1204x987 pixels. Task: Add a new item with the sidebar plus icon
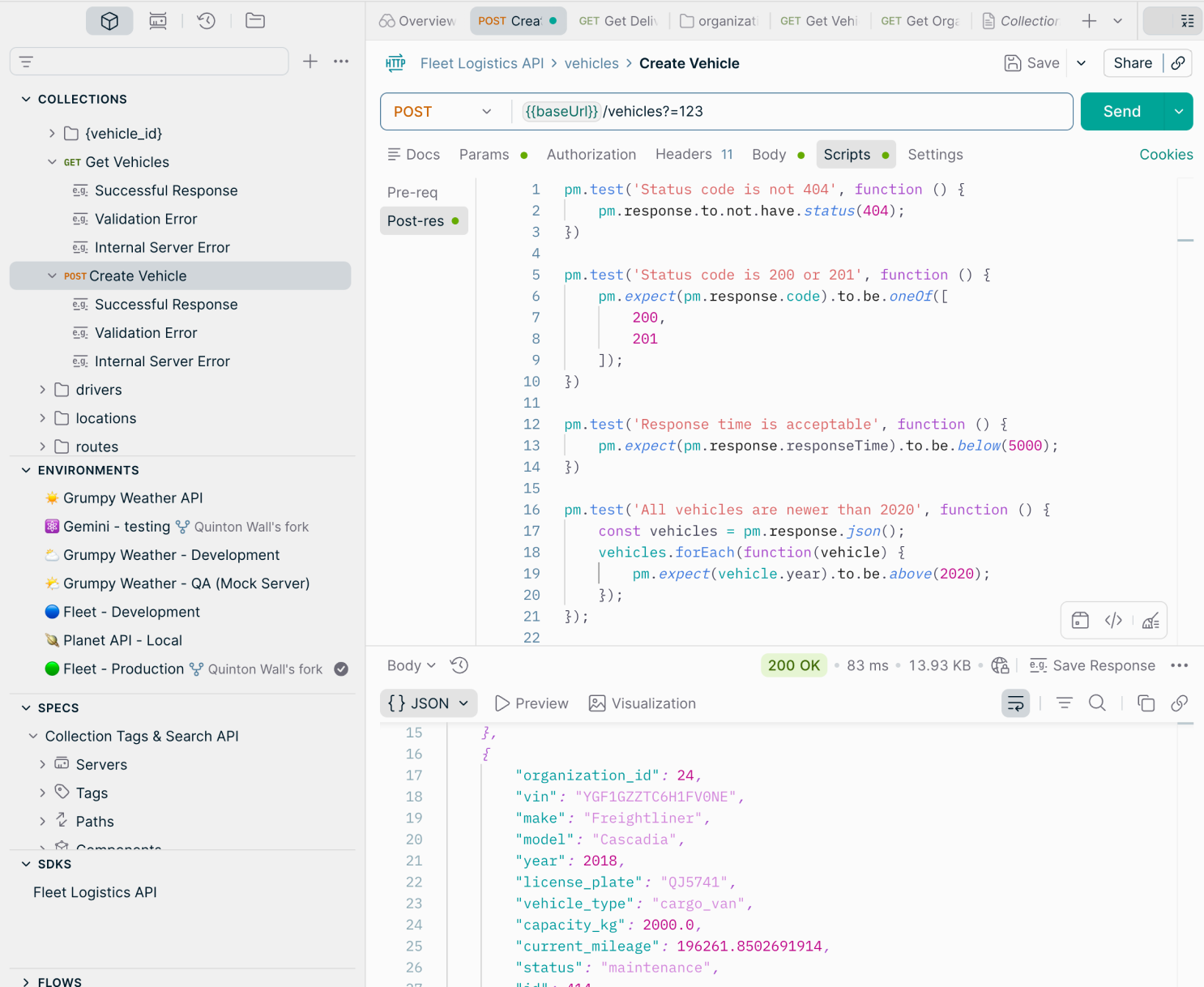click(x=310, y=61)
